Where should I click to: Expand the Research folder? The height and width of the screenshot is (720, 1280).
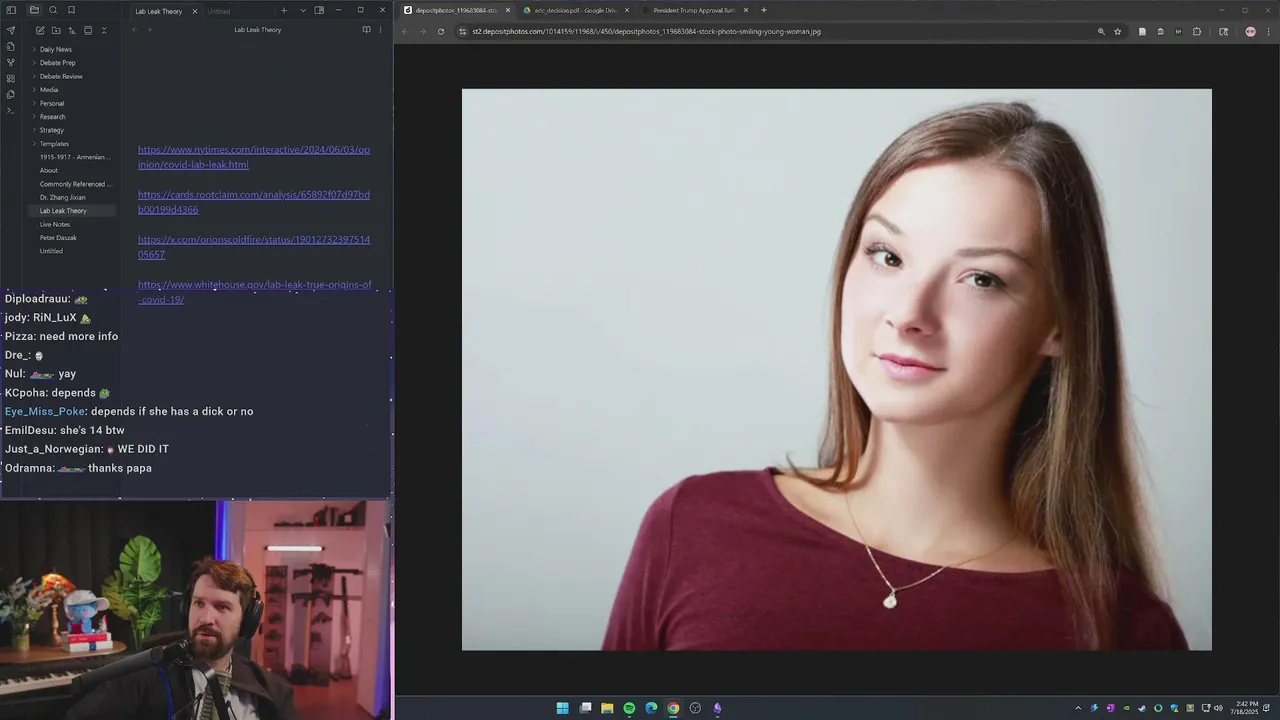(x=52, y=117)
